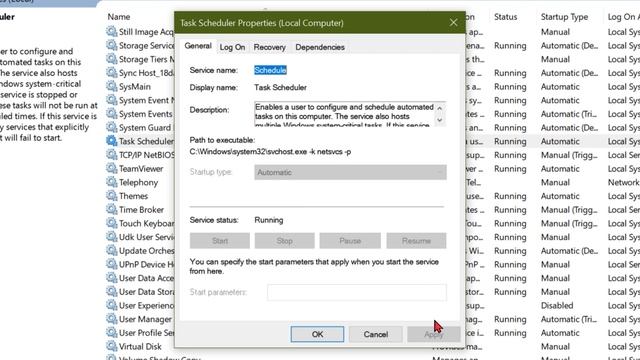
Task: Select the Telephony service row
Action: (138, 182)
